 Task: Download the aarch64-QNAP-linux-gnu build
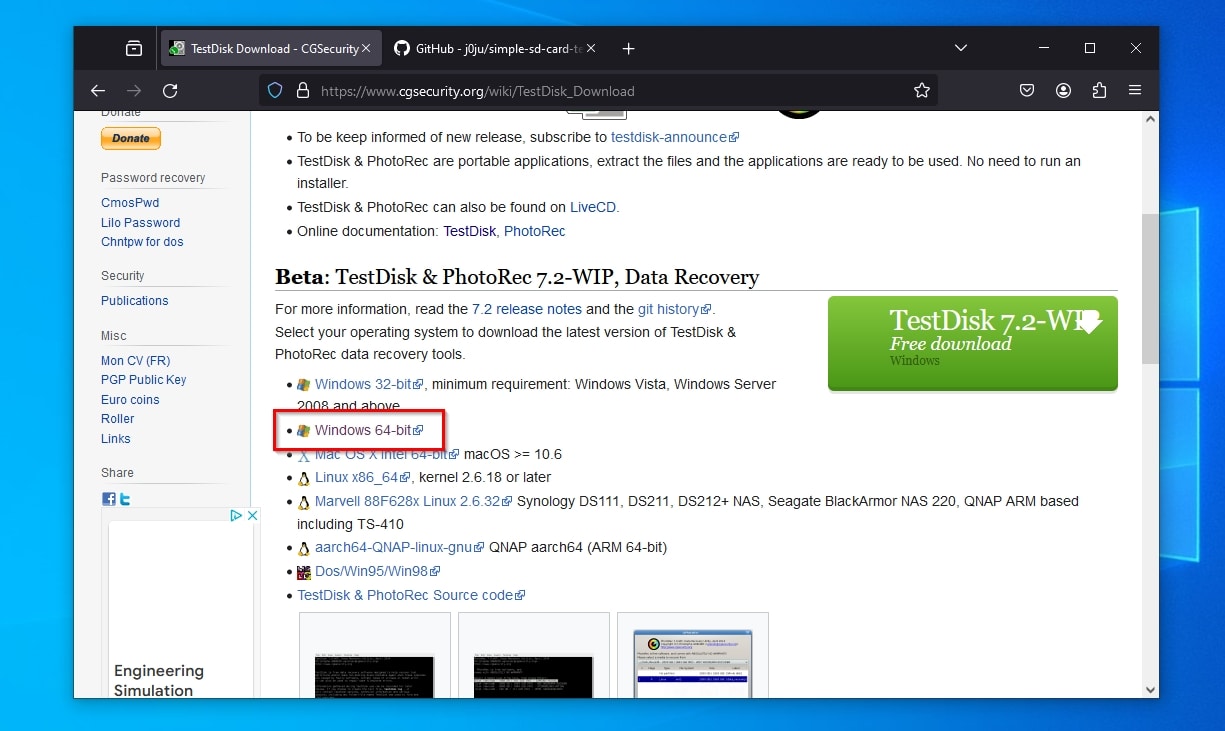click(399, 548)
